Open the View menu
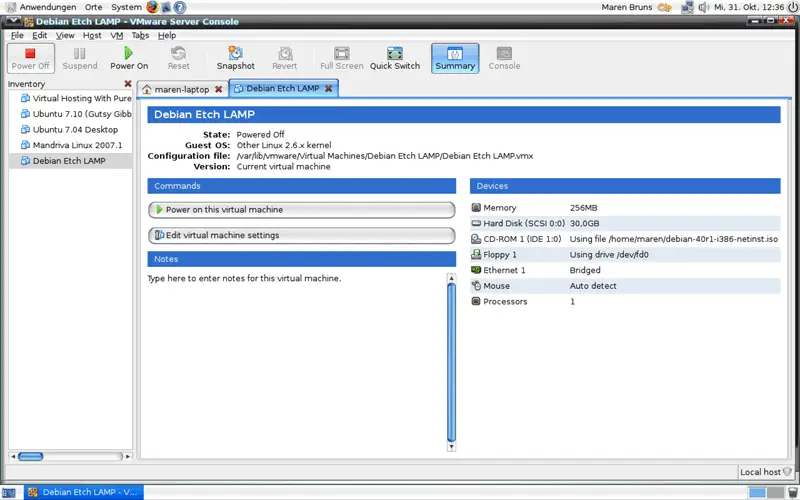800x500 pixels. click(x=65, y=35)
